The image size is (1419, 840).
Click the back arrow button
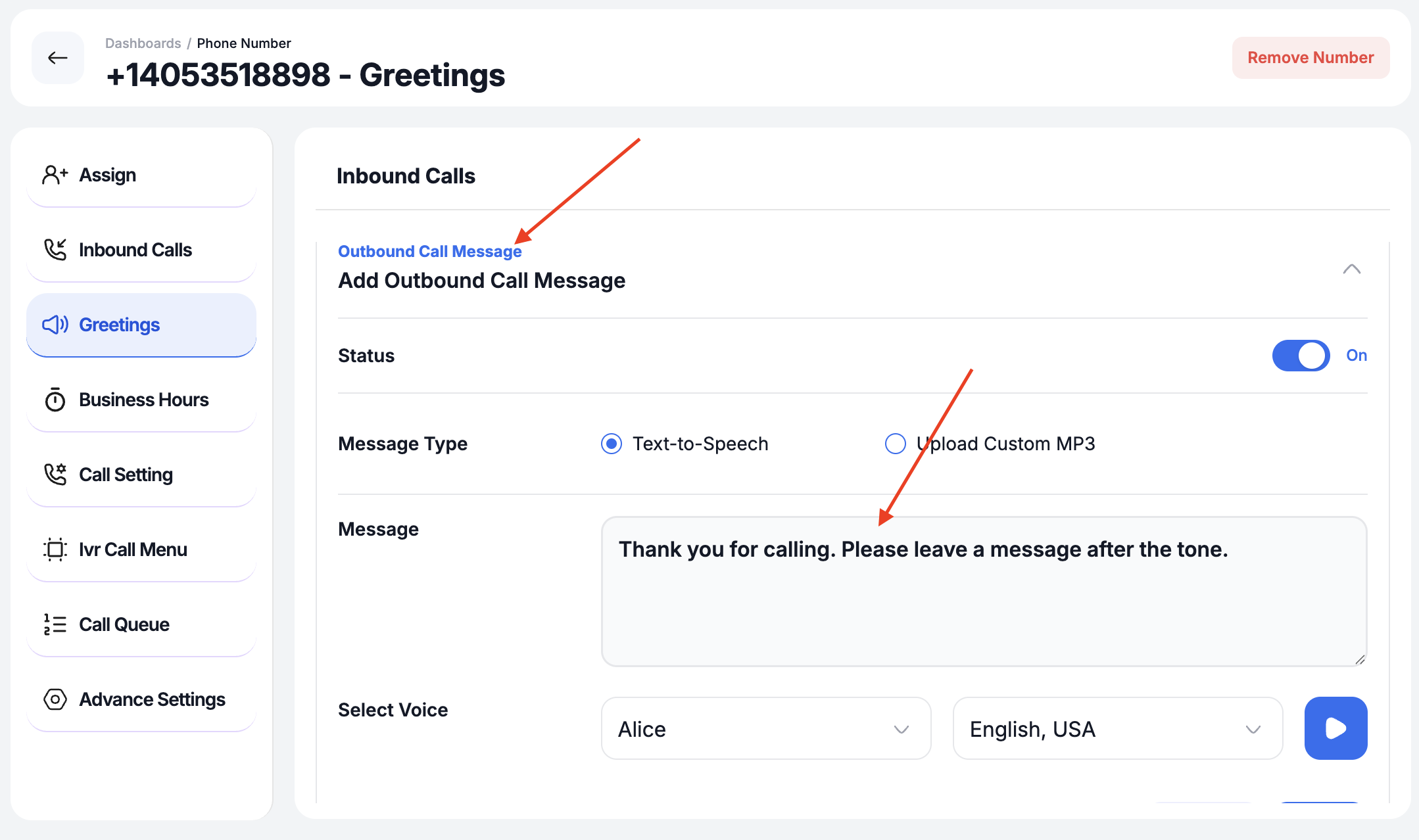(x=58, y=58)
